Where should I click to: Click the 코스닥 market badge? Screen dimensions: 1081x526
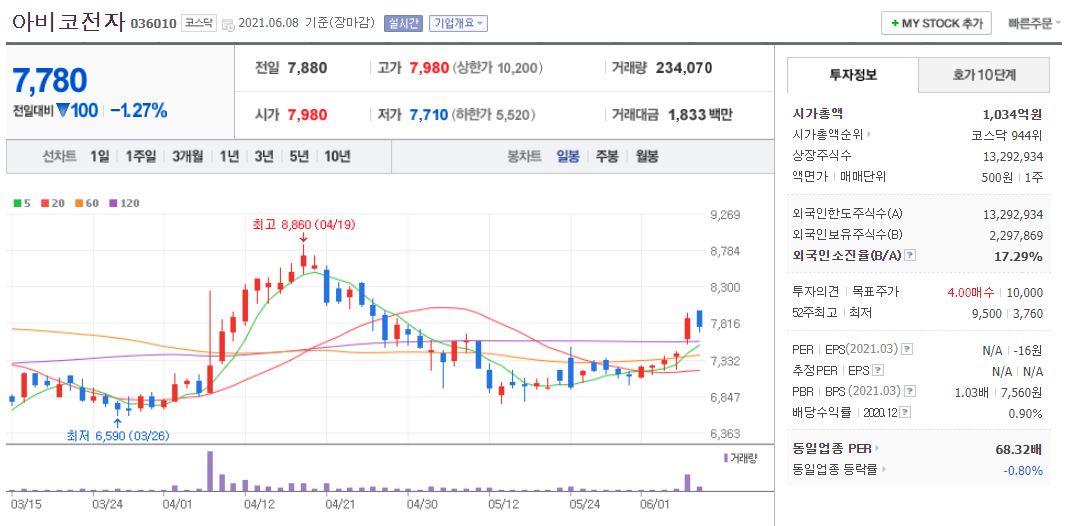(x=199, y=23)
